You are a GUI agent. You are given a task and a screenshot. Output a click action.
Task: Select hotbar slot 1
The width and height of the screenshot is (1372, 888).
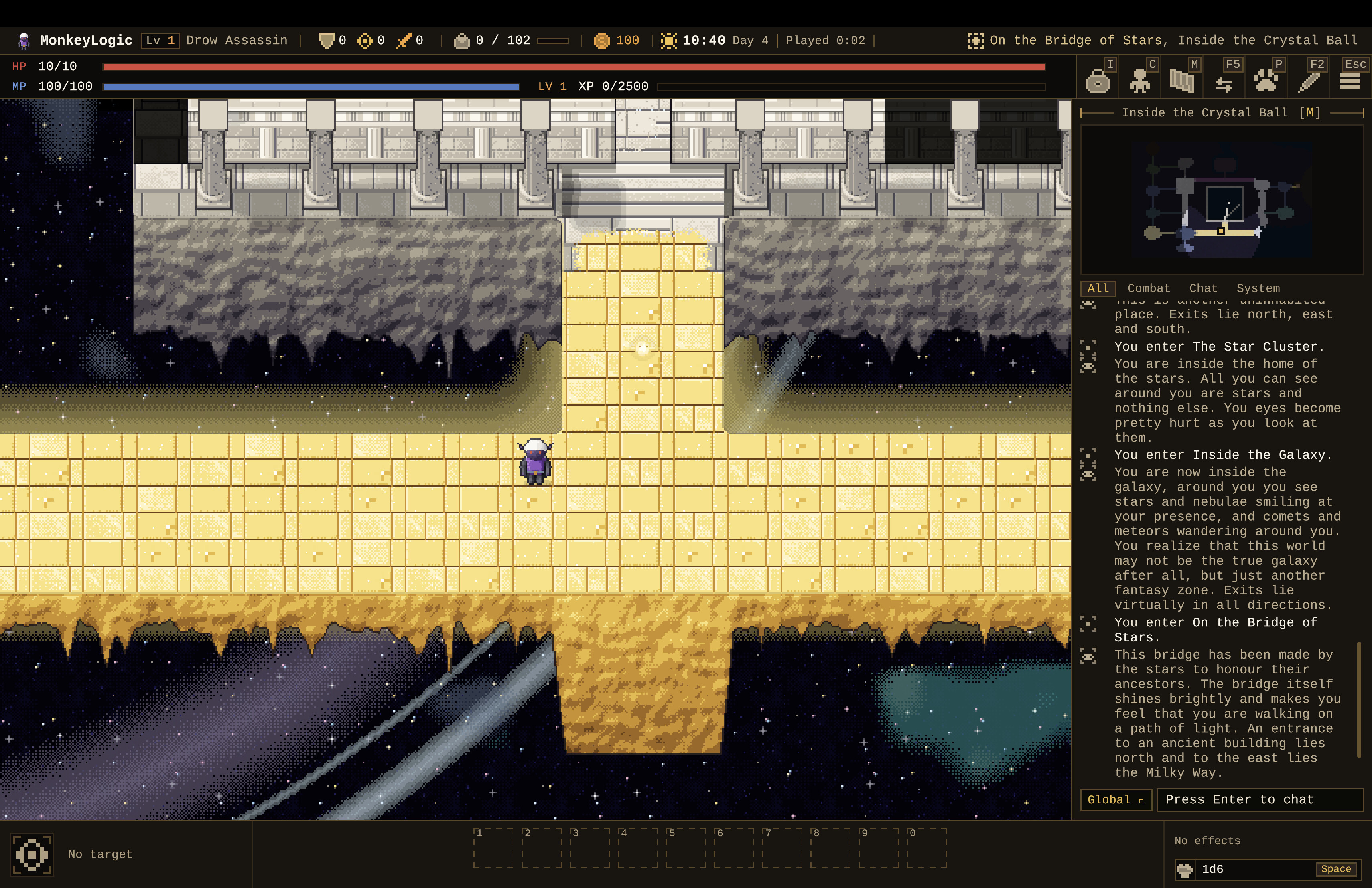coord(493,848)
